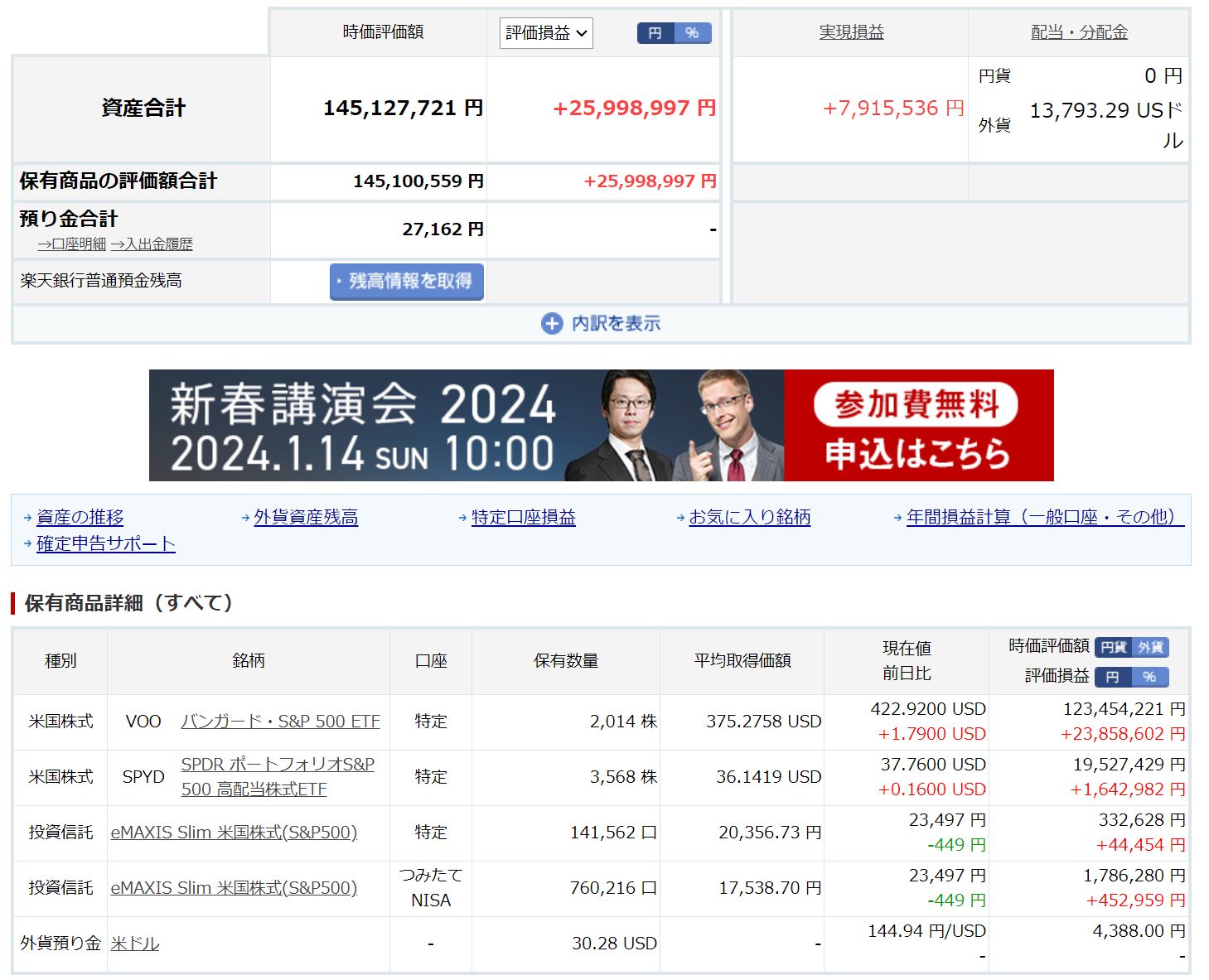This screenshot has height=980, width=1209.
Task: View お気に入り銘柄 list
Action: pos(749,517)
